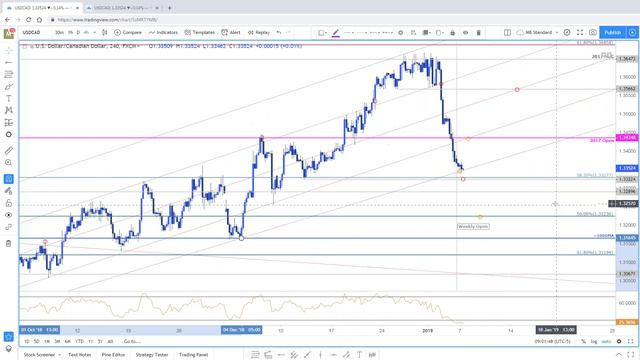
Task: Select the brush drawing tool
Action: (x=9, y=87)
